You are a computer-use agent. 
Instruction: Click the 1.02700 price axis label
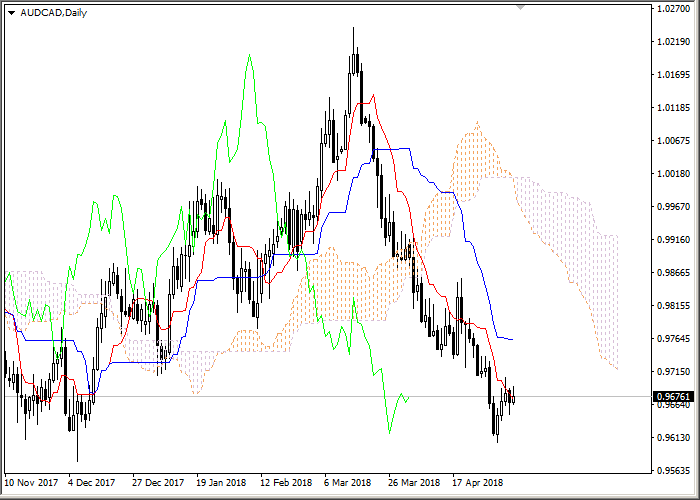point(674,9)
